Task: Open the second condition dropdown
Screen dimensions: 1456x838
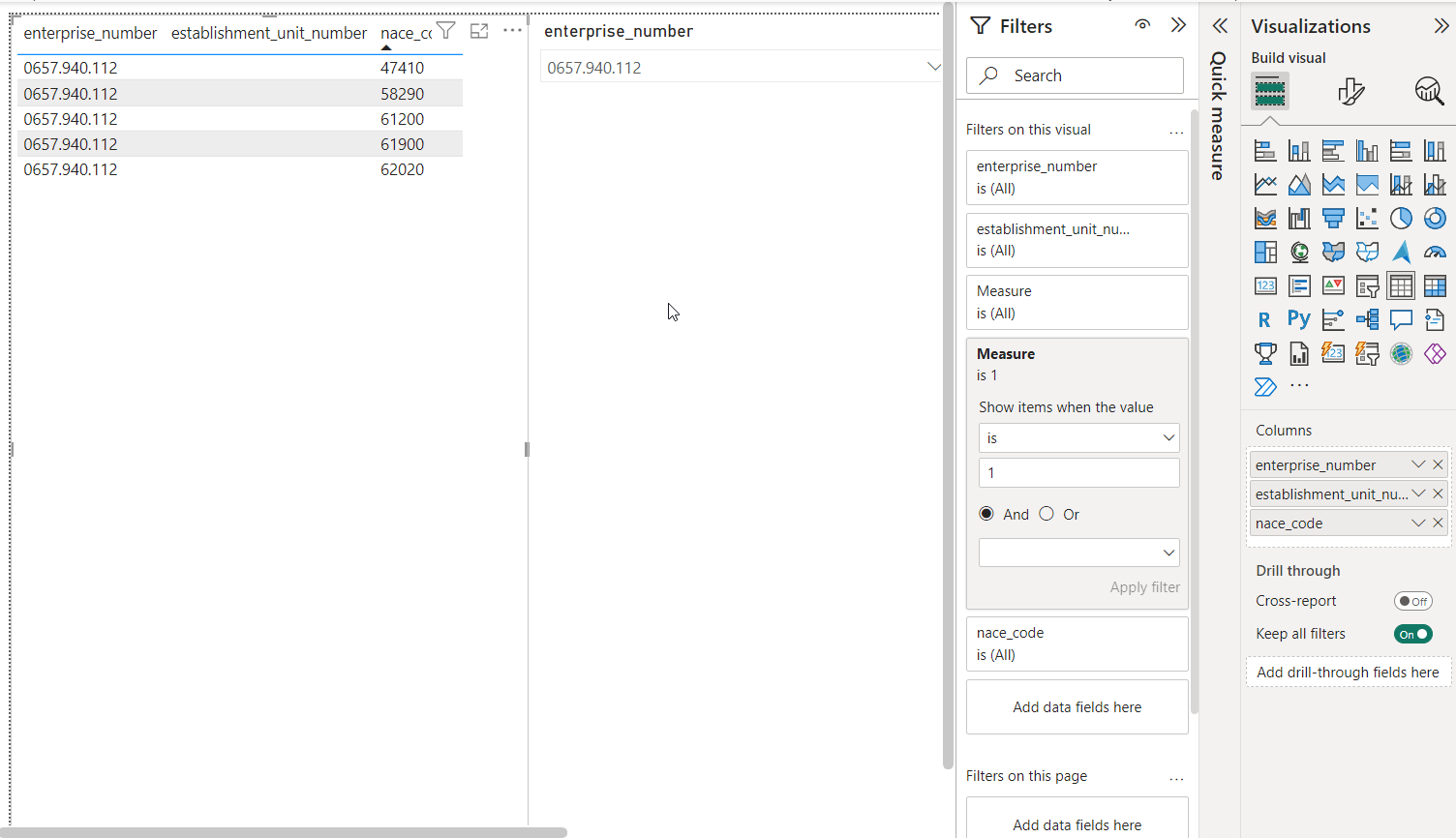Action: 1078,553
